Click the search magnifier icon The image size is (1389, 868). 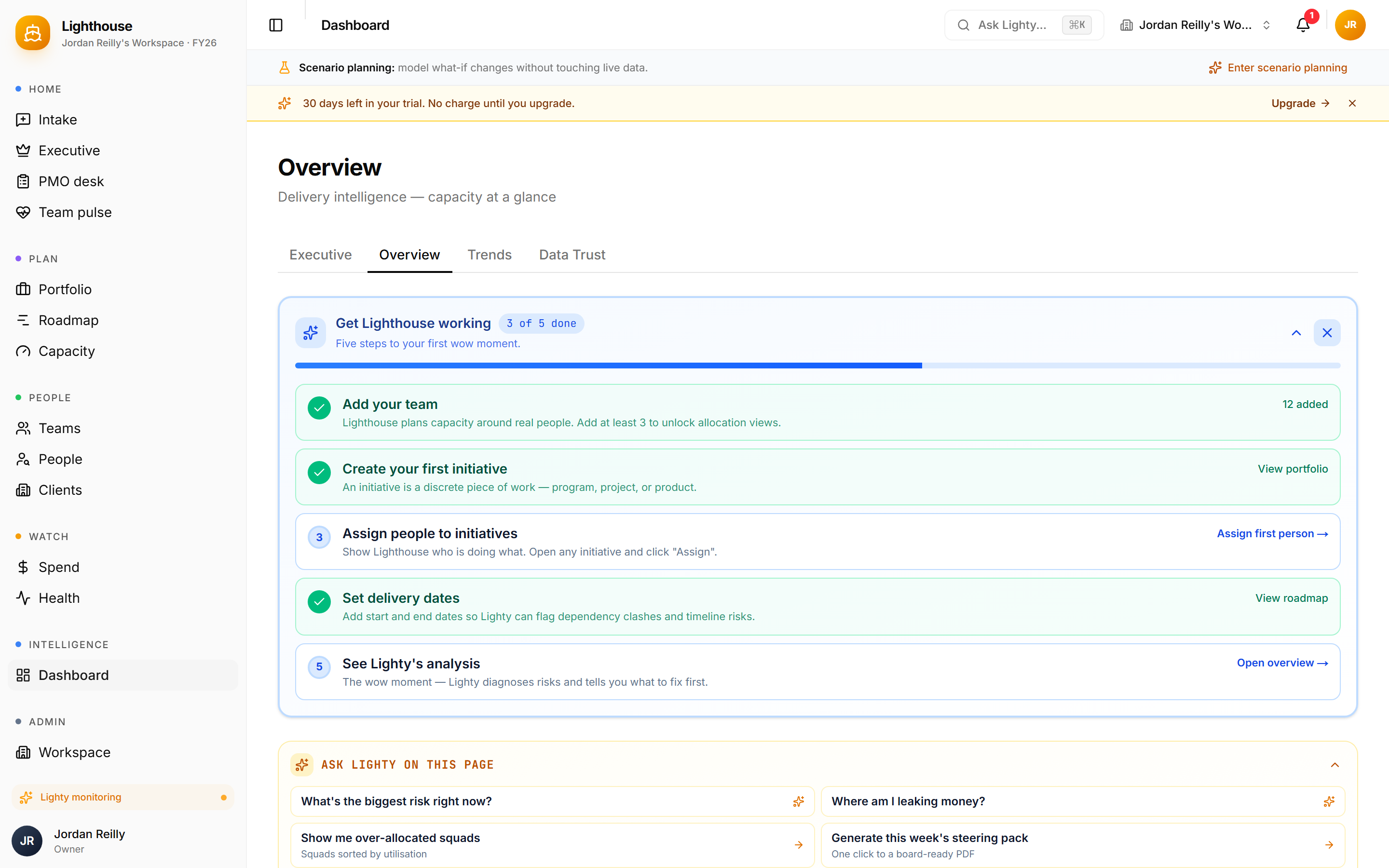coord(963,25)
